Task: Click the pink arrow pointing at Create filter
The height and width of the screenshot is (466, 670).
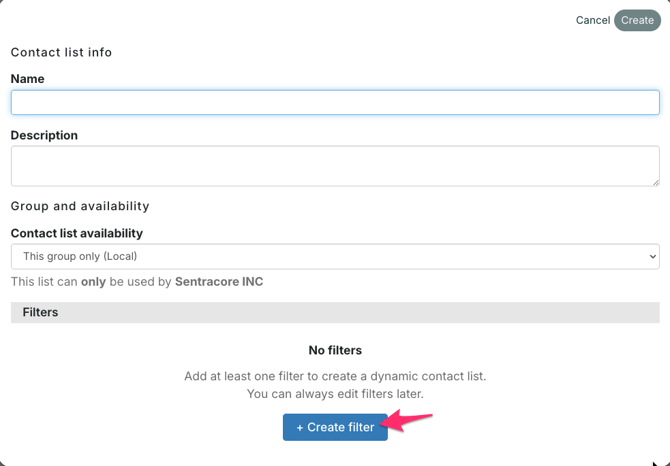Action: 410,421
